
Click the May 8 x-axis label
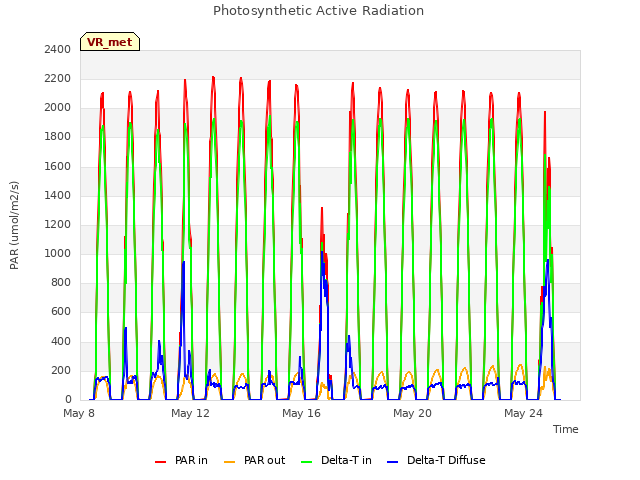click(x=79, y=413)
